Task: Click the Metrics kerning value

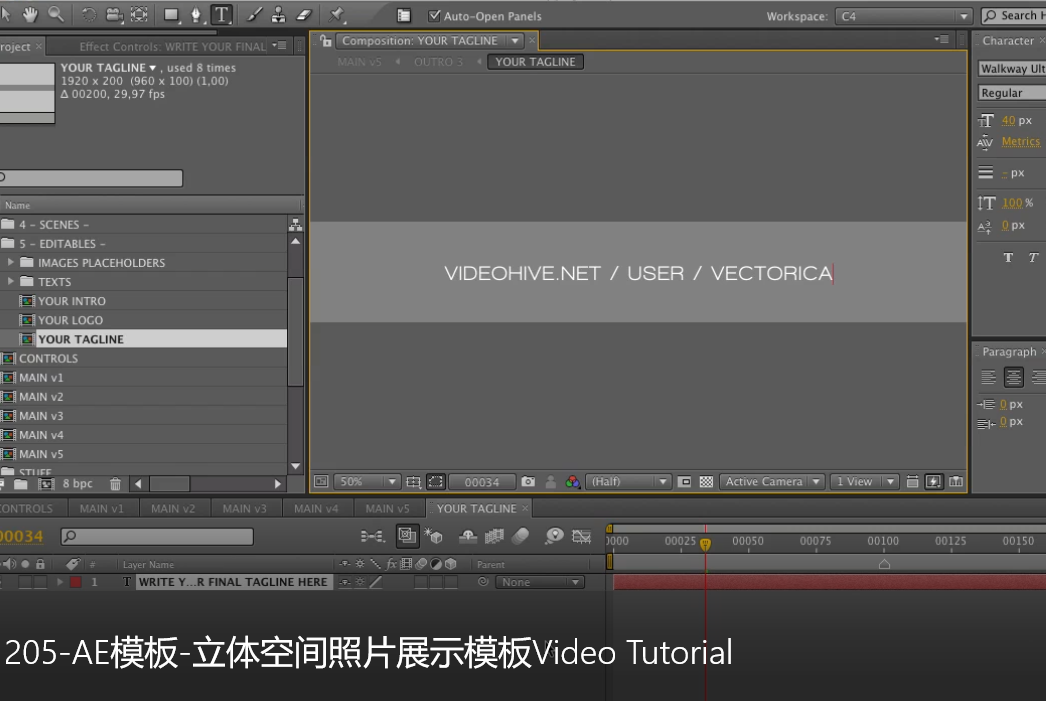Action: 1021,141
